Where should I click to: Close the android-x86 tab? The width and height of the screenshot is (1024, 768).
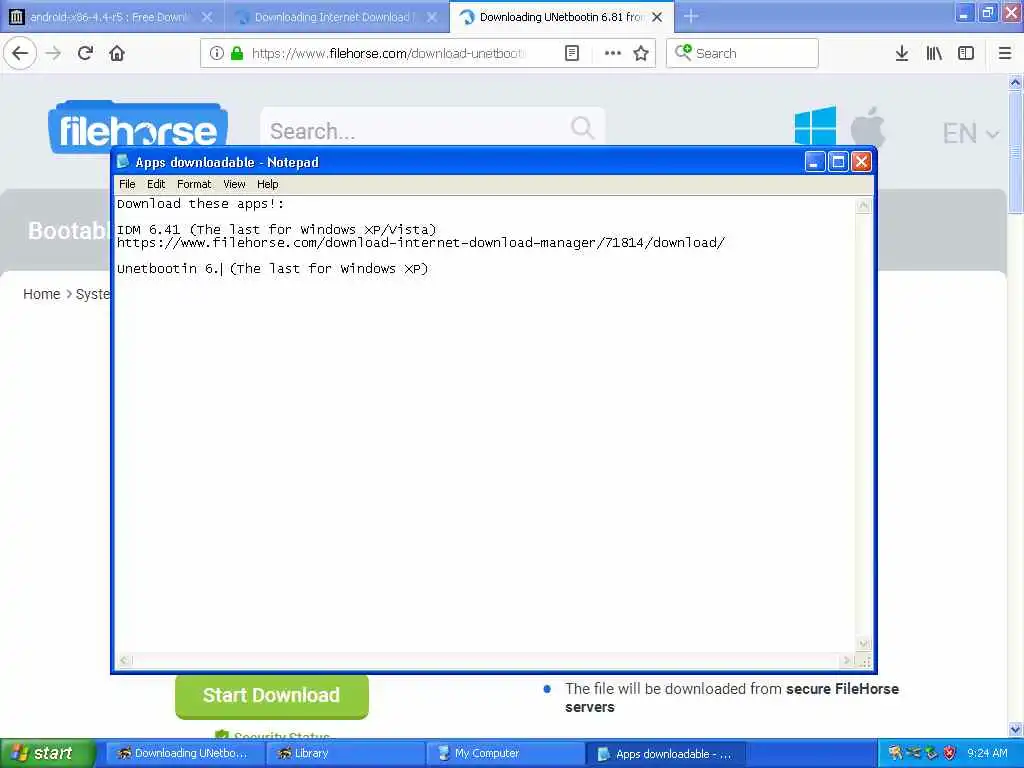pyautogui.click(x=207, y=17)
